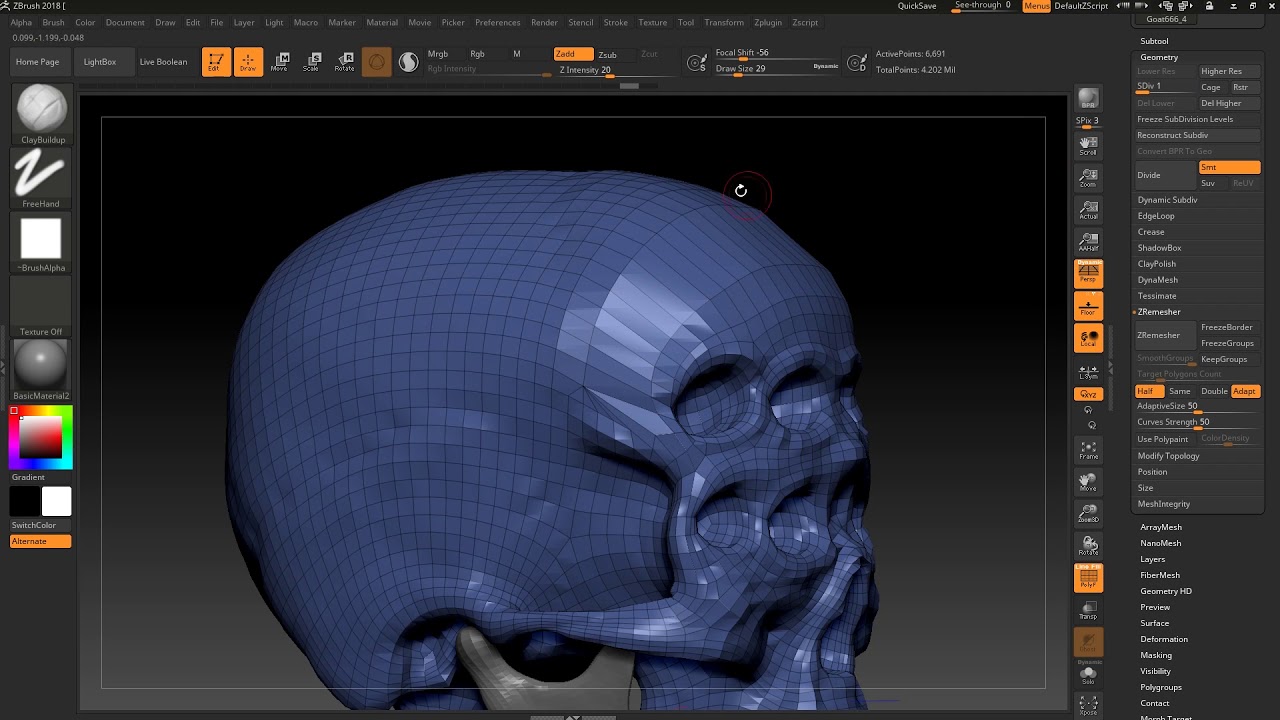Toggle the Floor grid
This screenshot has height=720, width=1280.
pos(1088,306)
